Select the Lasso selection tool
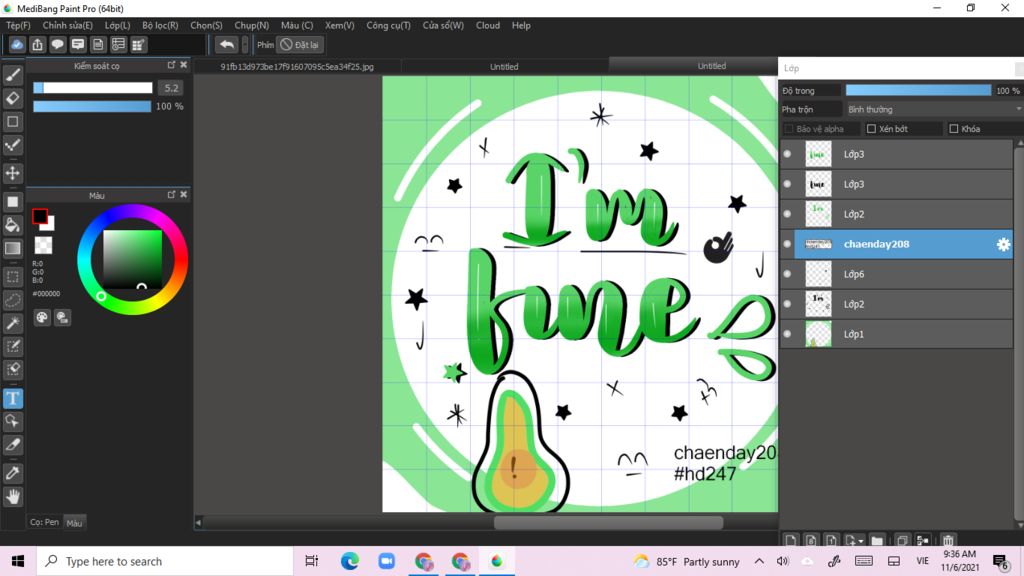1024x576 pixels. tap(12, 300)
